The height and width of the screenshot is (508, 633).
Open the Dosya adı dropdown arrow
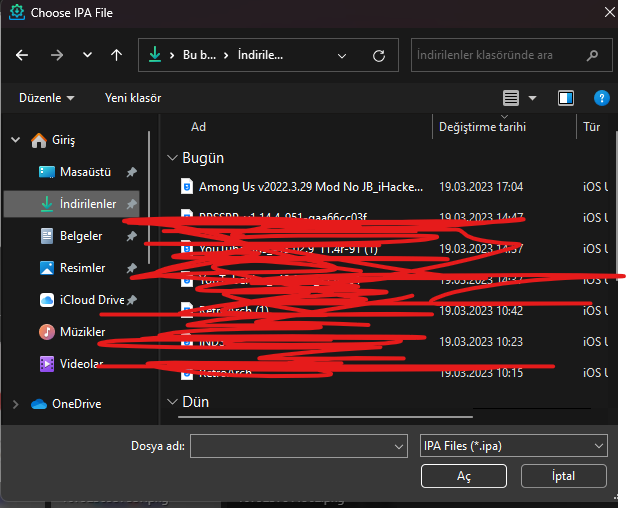coord(399,446)
